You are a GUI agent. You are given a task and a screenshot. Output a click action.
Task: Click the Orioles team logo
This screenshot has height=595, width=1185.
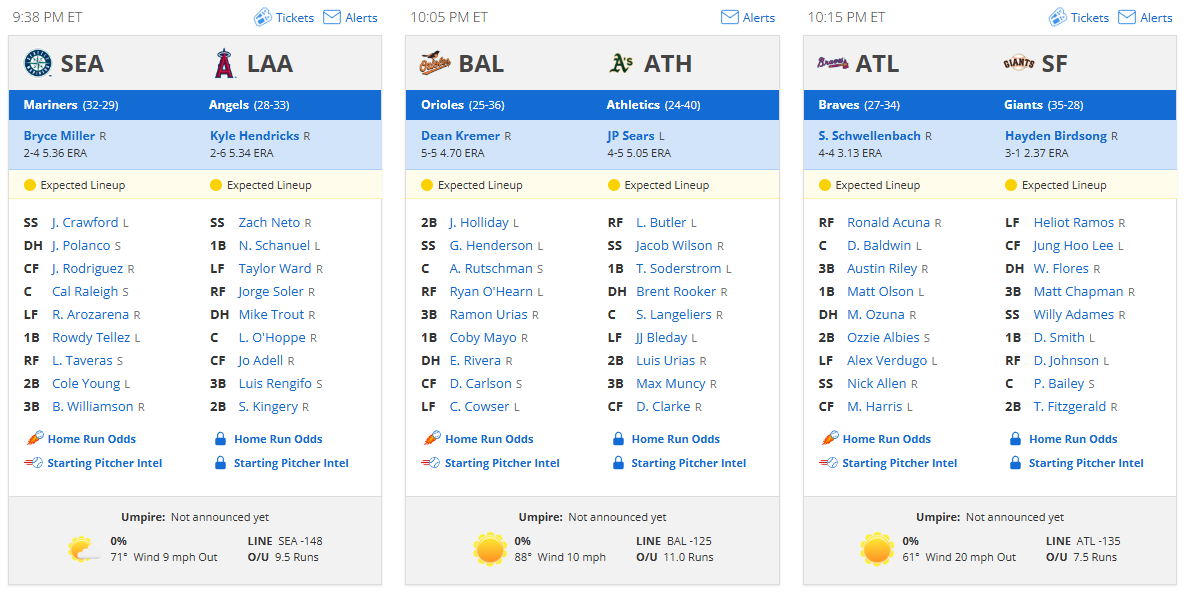[435, 64]
